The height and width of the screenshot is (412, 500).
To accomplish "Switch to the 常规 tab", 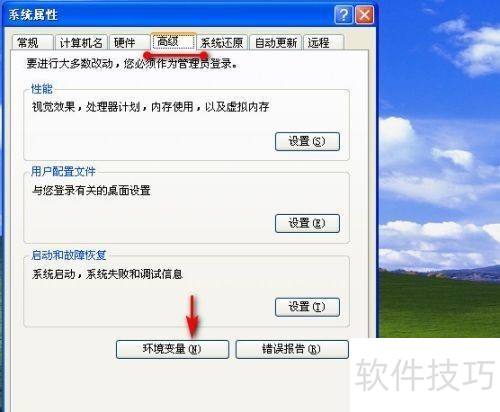I will 32,43.
